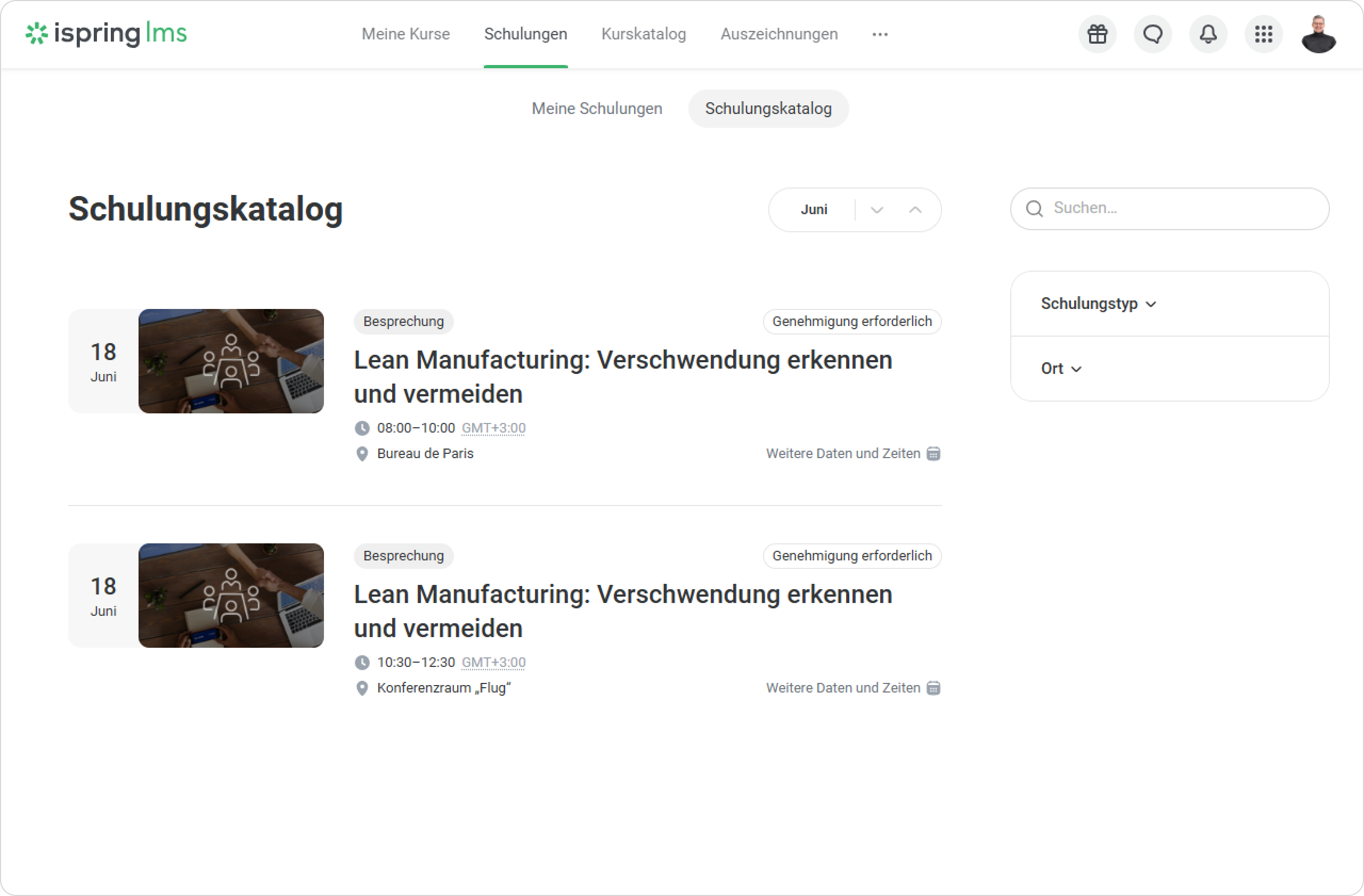Image resolution: width=1364 pixels, height=896 pixels.
Task: Go to Meine Kurse
Action: tap(406, 34)
